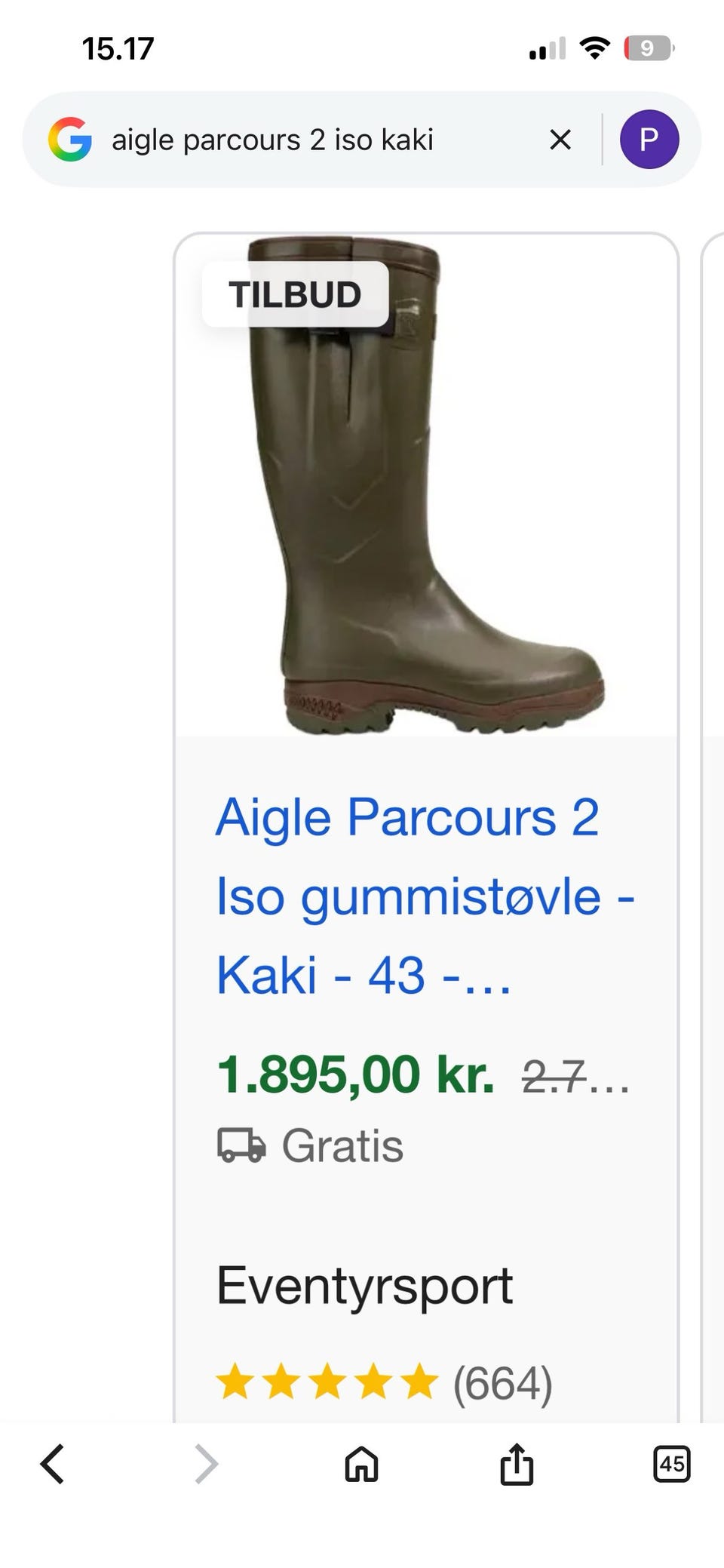Tap the forward navigation arrow

[206, 1465]
